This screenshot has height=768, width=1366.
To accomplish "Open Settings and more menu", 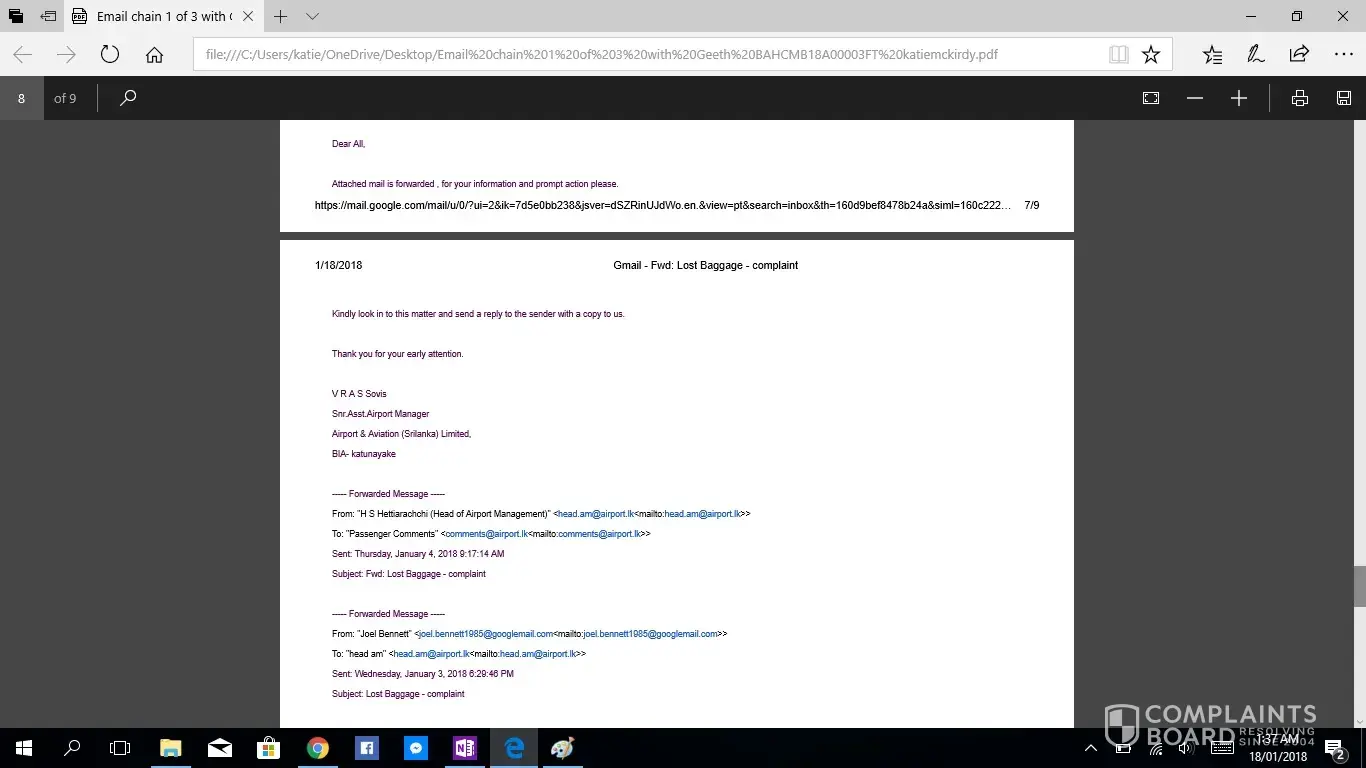I will click(x=1343, y=55).
